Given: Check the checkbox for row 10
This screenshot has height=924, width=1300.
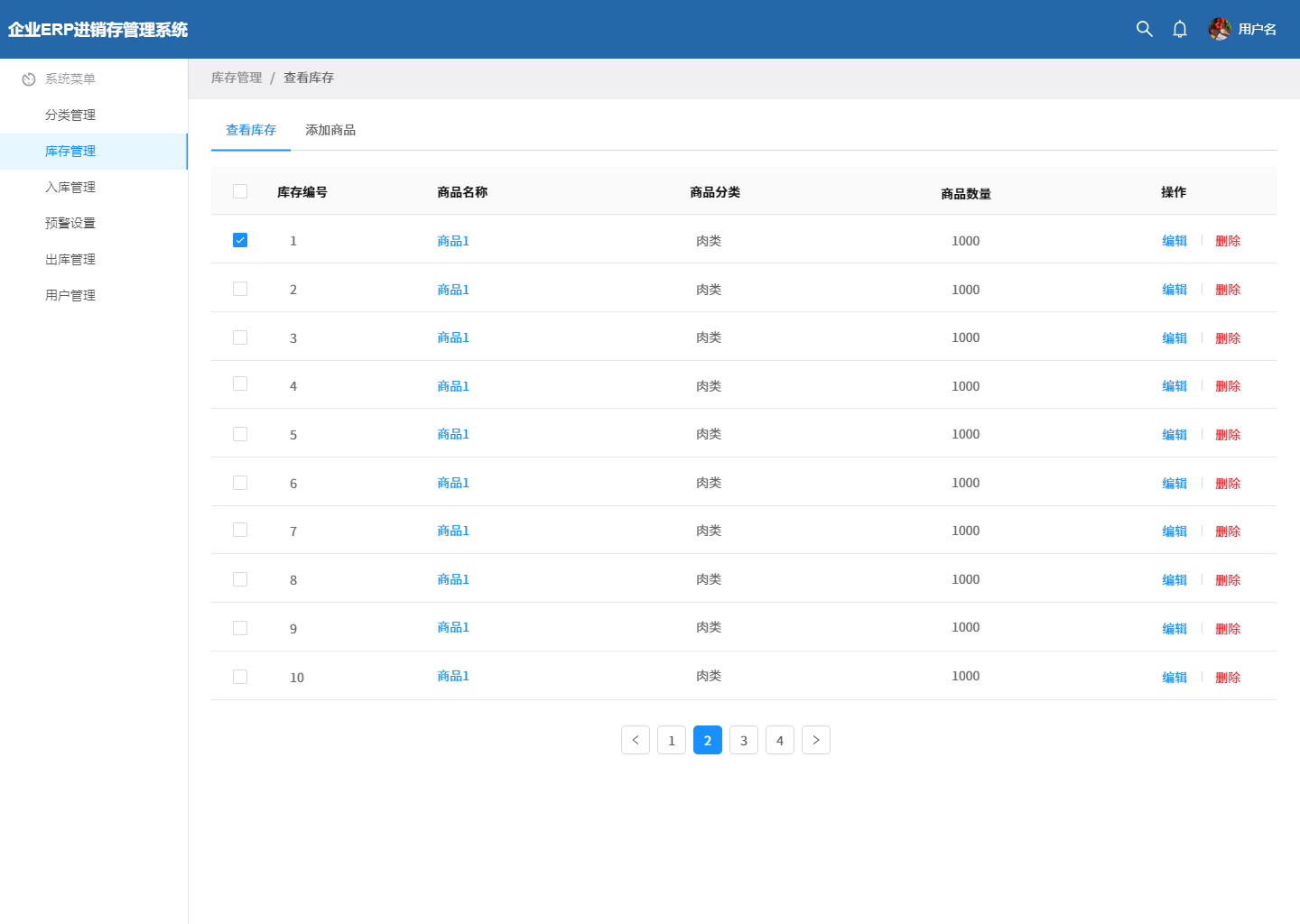Looking at the screenshot, I should pyautogui.click(x=240, y=677).
